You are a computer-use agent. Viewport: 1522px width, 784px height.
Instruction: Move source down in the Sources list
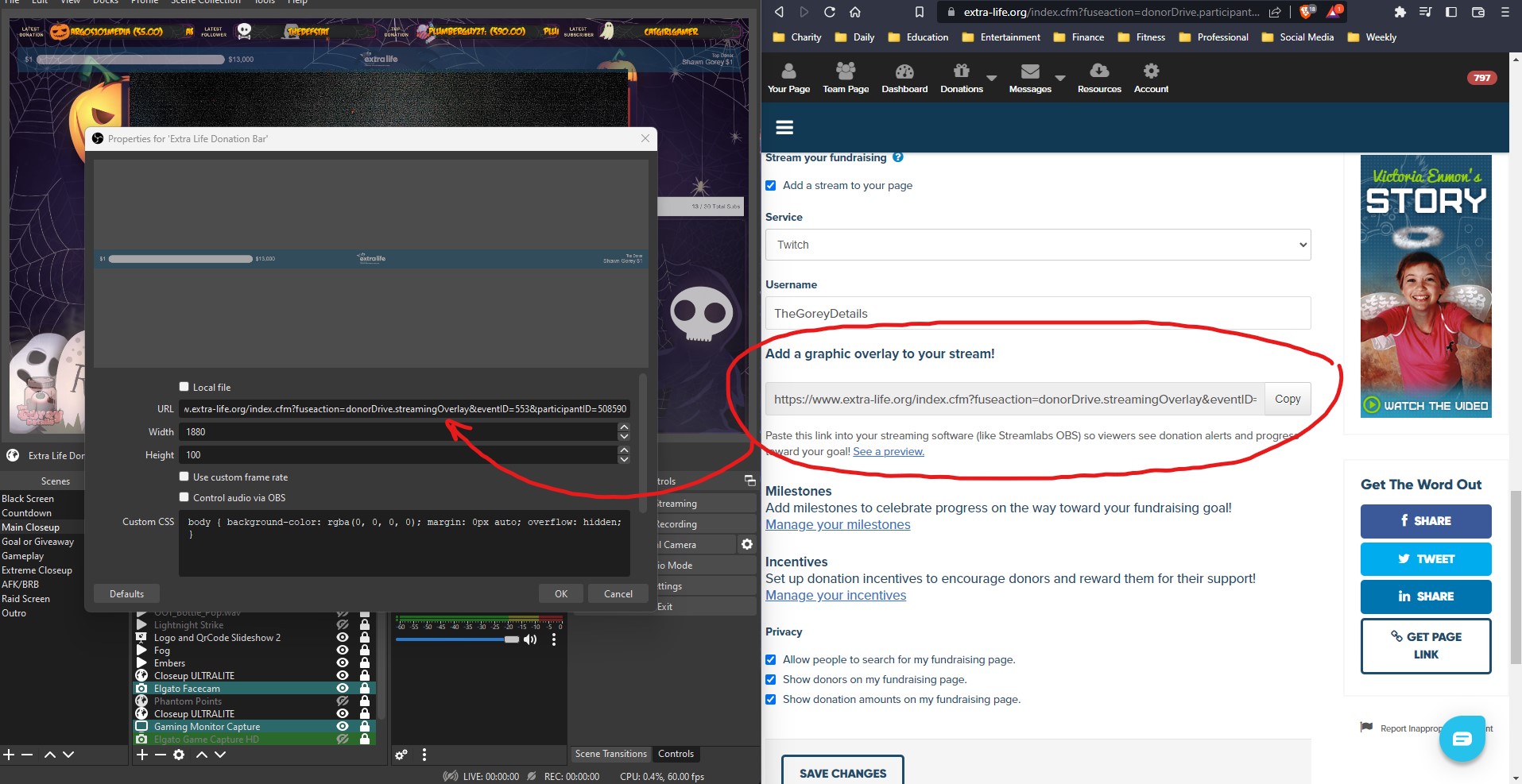(x=220, y=755)
